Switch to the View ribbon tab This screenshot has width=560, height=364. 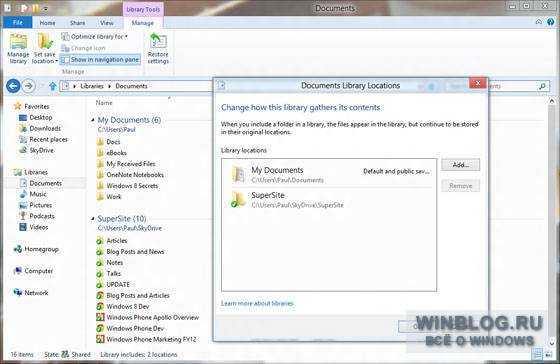106,23
